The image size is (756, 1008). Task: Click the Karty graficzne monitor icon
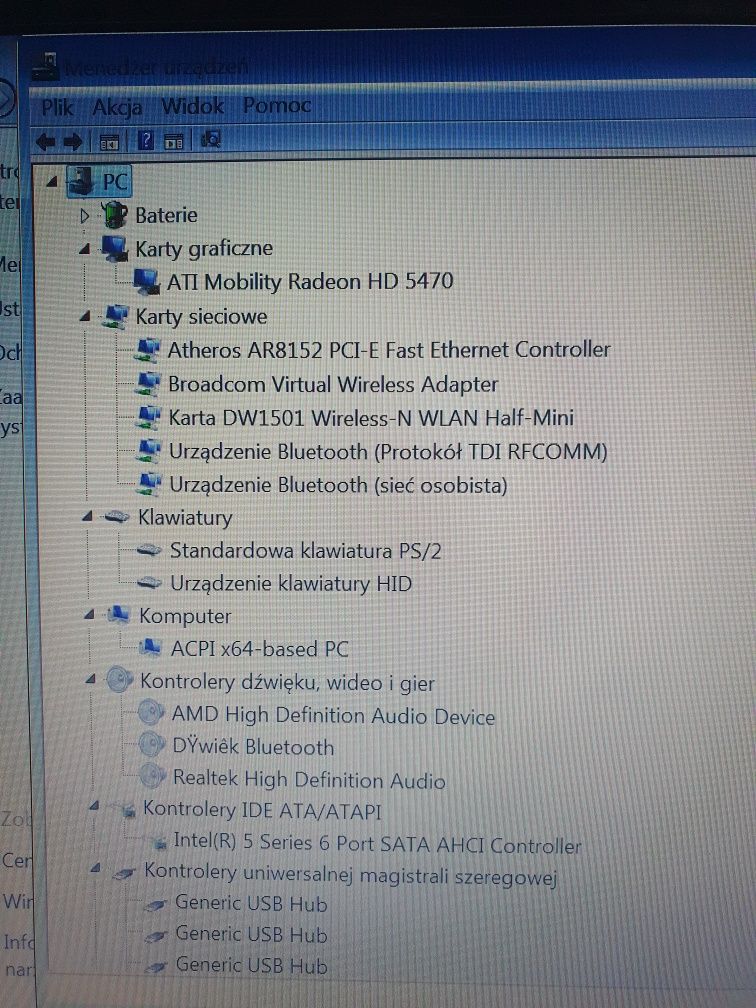[114, 249]
